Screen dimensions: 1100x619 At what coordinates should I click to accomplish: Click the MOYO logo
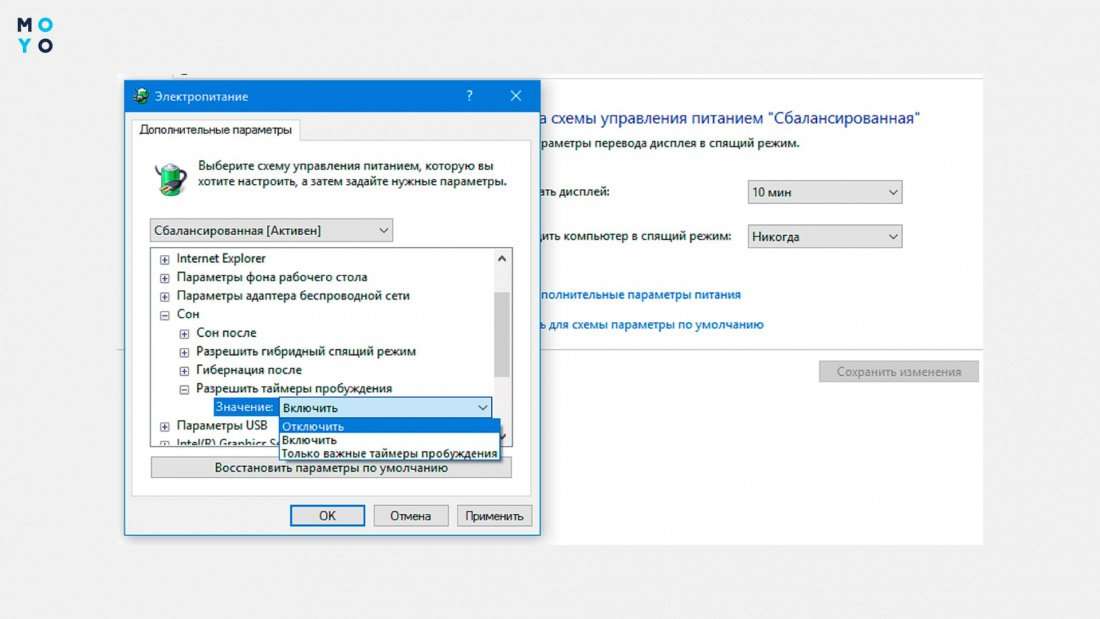tap(35, 35)
